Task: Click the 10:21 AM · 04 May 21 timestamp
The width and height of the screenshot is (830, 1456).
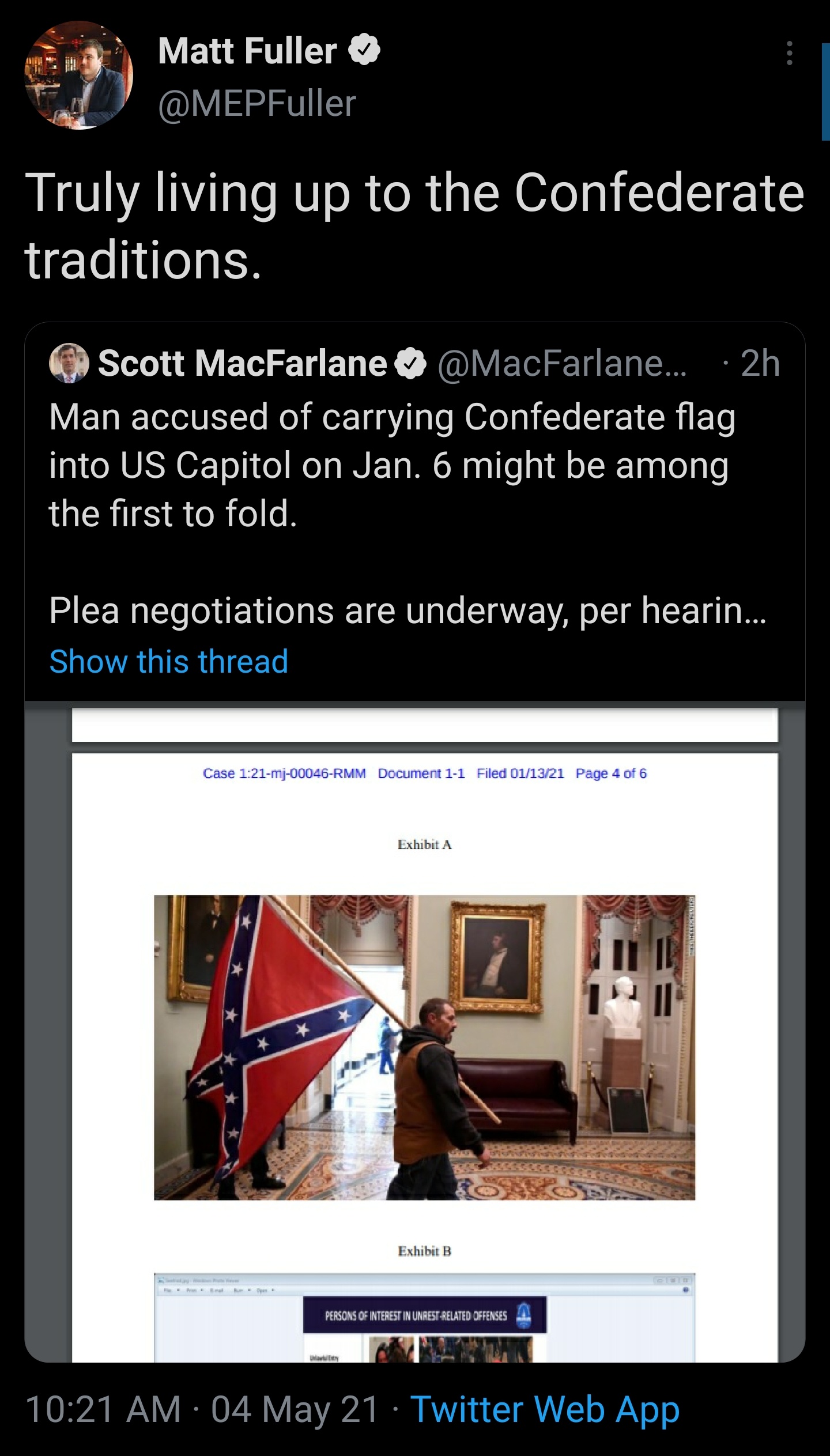Action: pyautogui.click(x=202, y=1409)
